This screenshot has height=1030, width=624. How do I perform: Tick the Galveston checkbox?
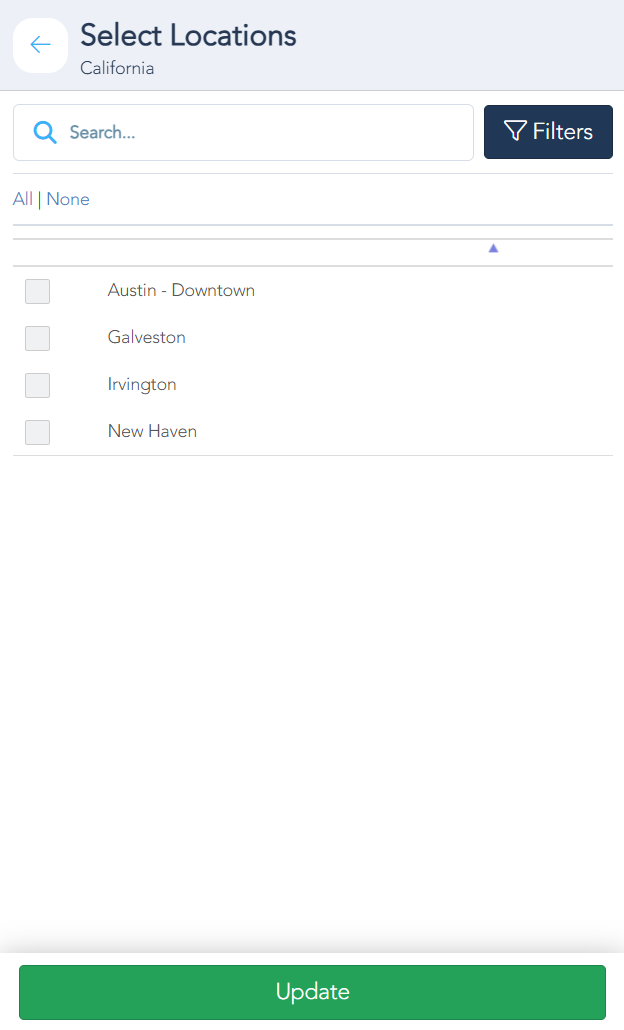pyautogui.click(x=37, y=338)
